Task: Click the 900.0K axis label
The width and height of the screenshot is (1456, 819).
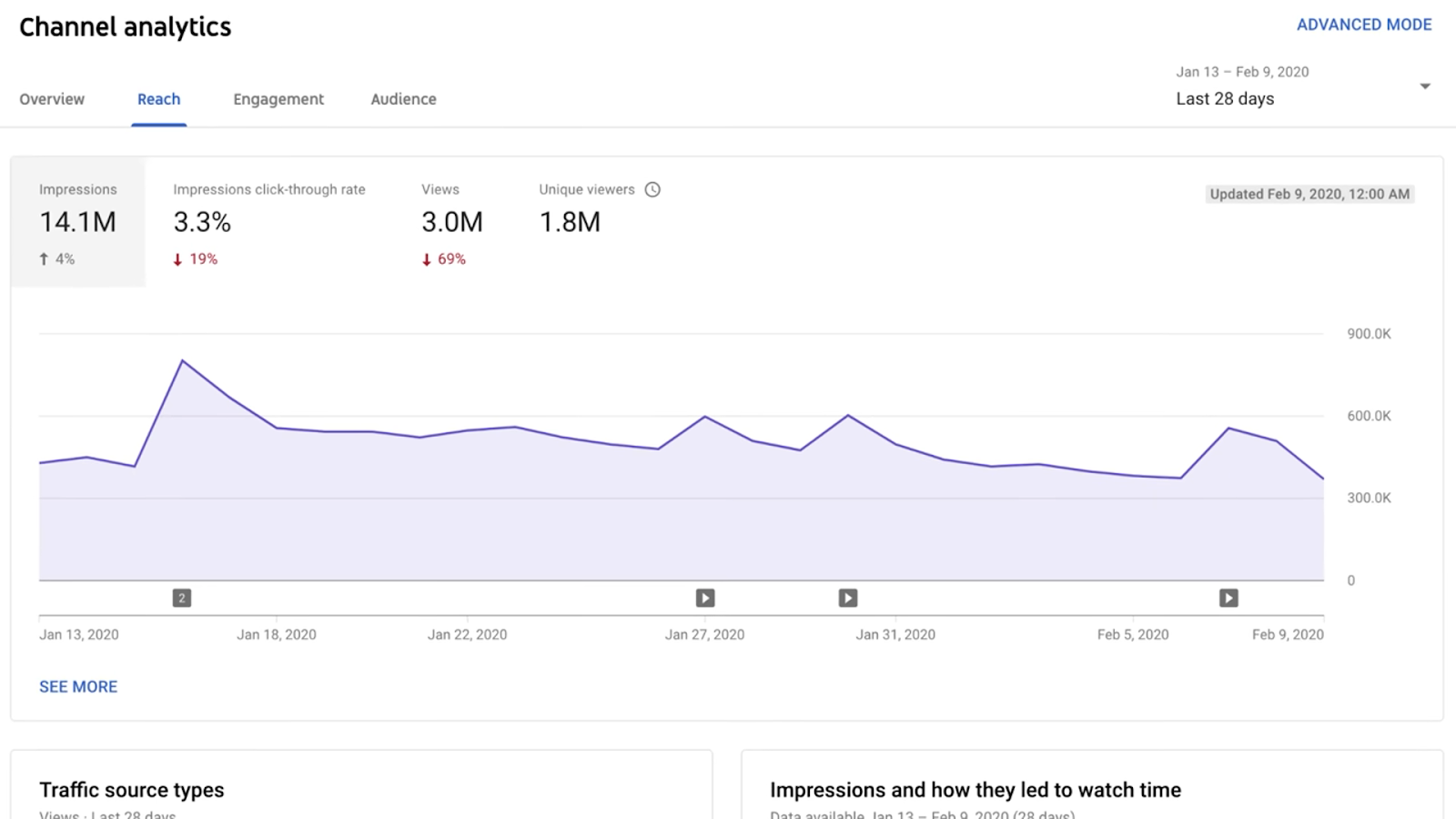Action: coord(1369,334)
